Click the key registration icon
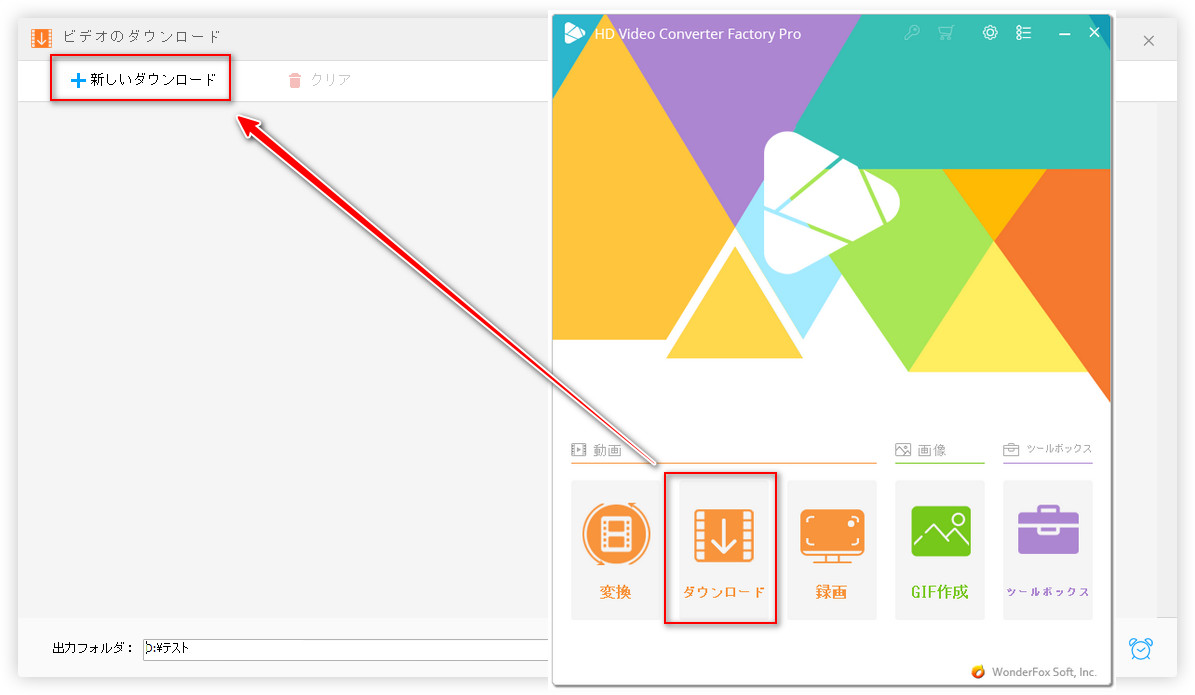Screen dimensions: 1195x695 (x=911, y=33)
